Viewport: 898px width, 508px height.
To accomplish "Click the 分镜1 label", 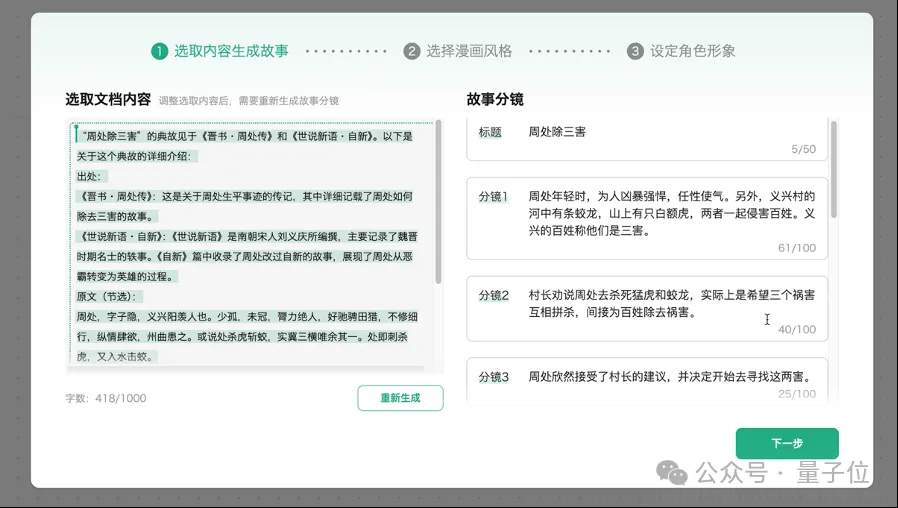I will pyautogui.click(x=494, y=196).
